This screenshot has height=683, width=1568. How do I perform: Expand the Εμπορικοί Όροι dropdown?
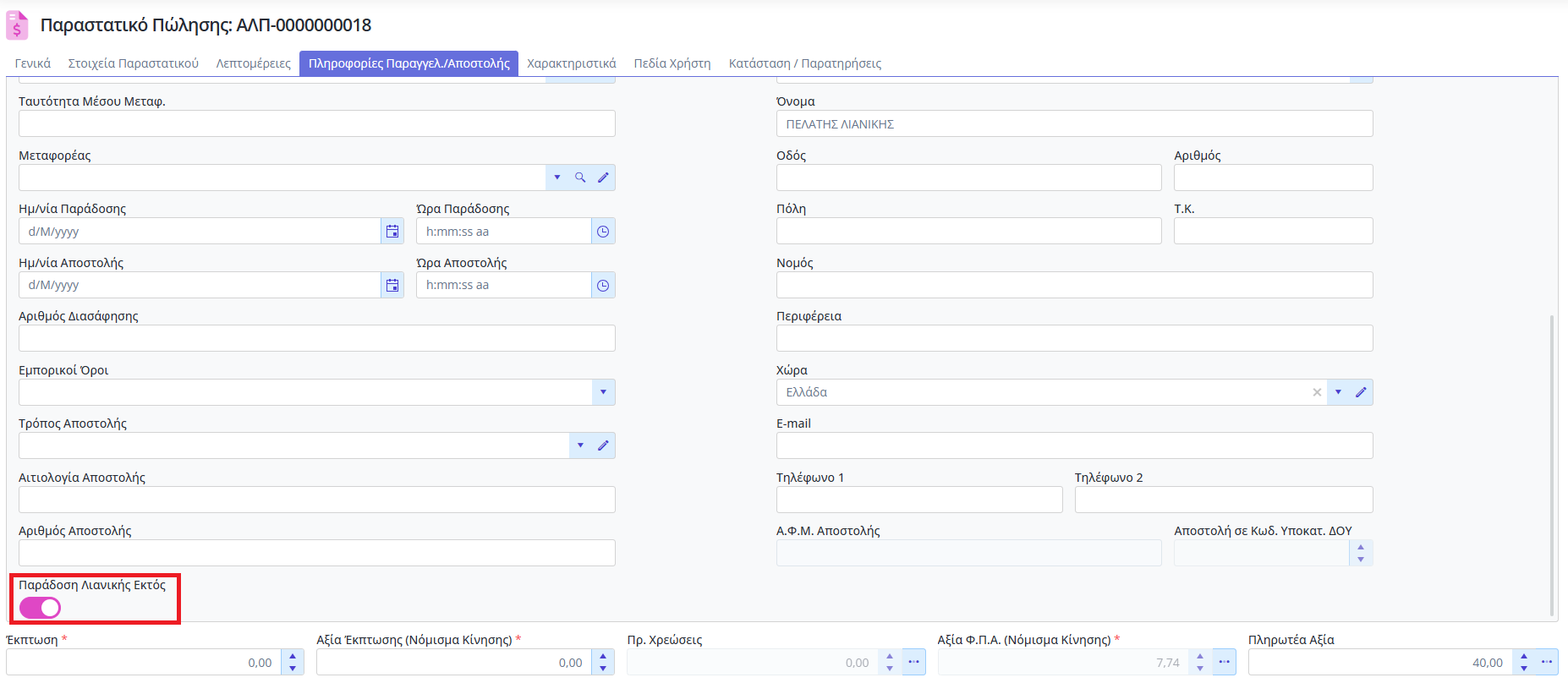click(x=603, y=392)
